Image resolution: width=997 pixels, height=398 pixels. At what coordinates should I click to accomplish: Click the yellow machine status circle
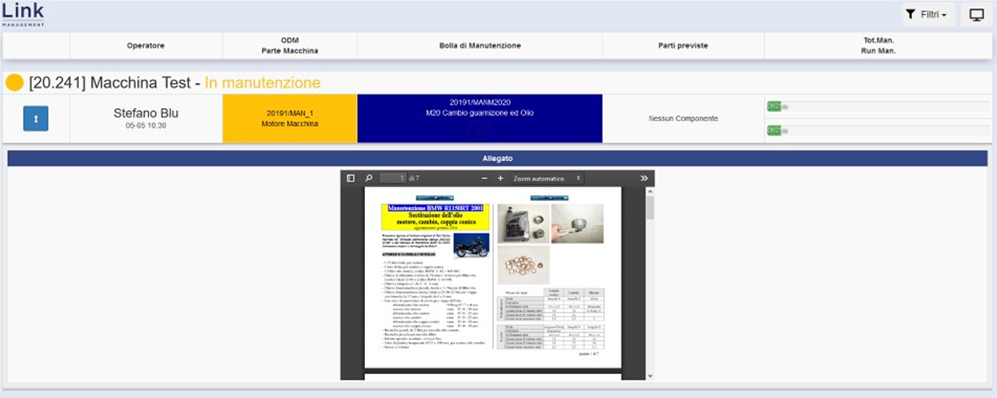(14, 83)
